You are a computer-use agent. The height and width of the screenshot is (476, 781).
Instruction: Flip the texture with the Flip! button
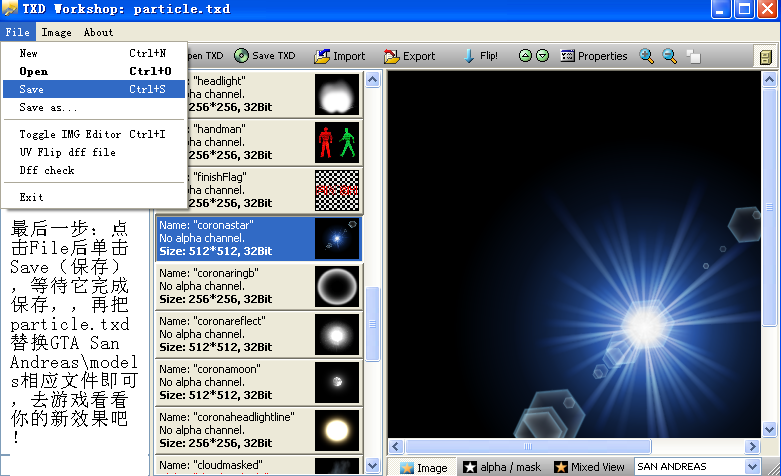[x=480, y=56]
